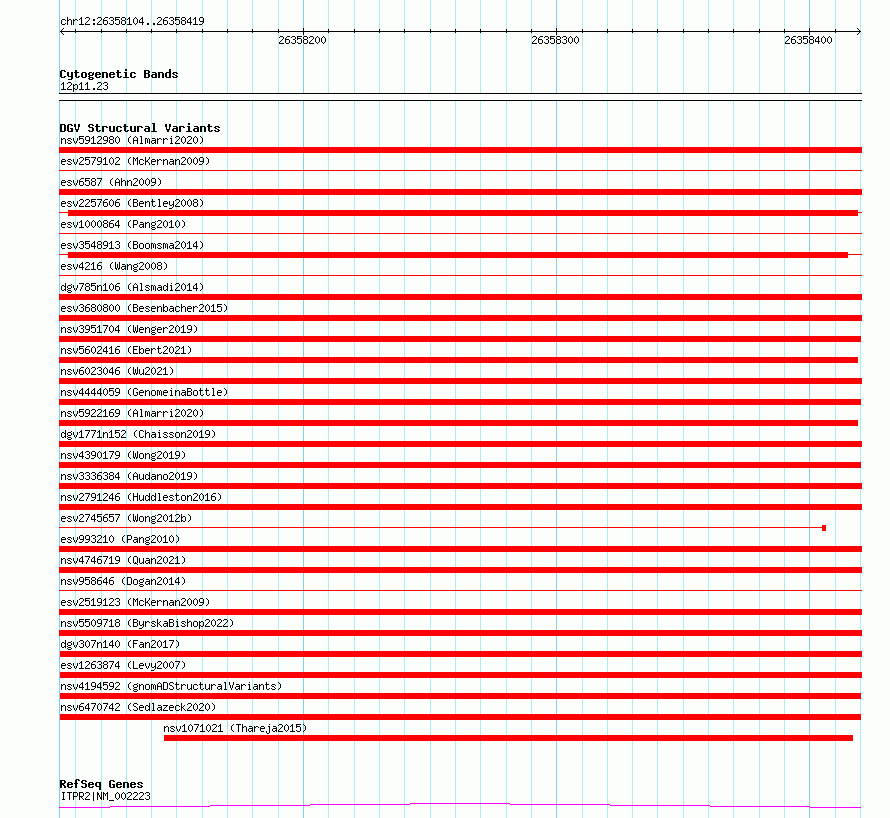Open gene ITPR2|NM_002223 label
890x818 pixels.
pyautogui.click(x=105, y=796)
